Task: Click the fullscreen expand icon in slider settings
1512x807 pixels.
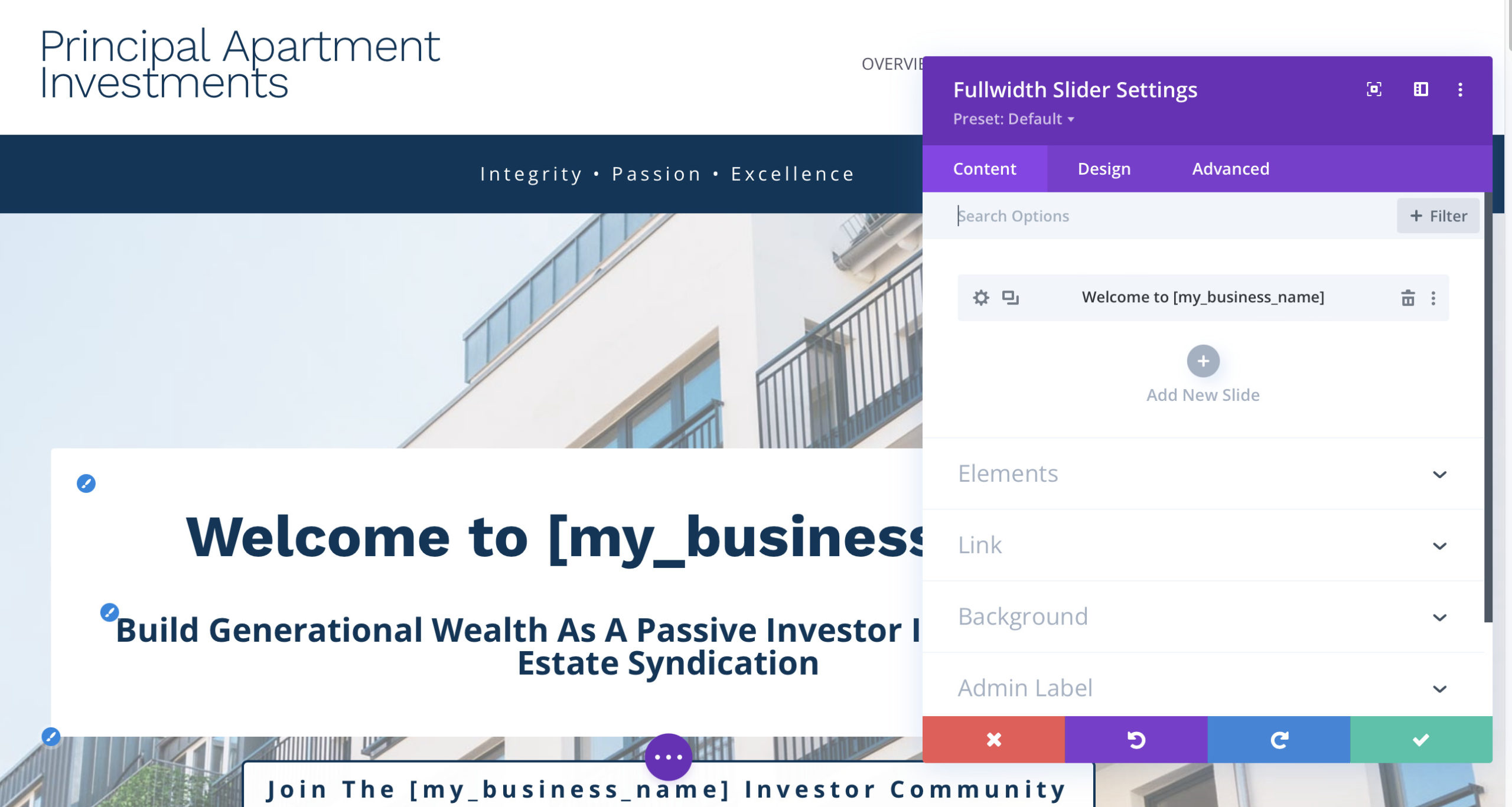Action: (x=1374, y=89)
